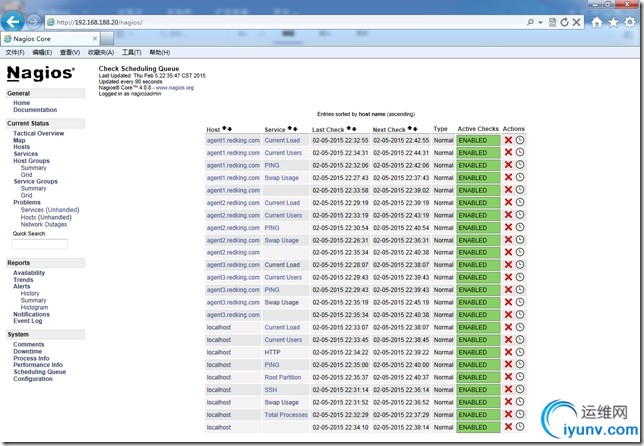Click the browser address bar URL
Image resolution: width=644 pixels, height=446 pixels.
99,22
